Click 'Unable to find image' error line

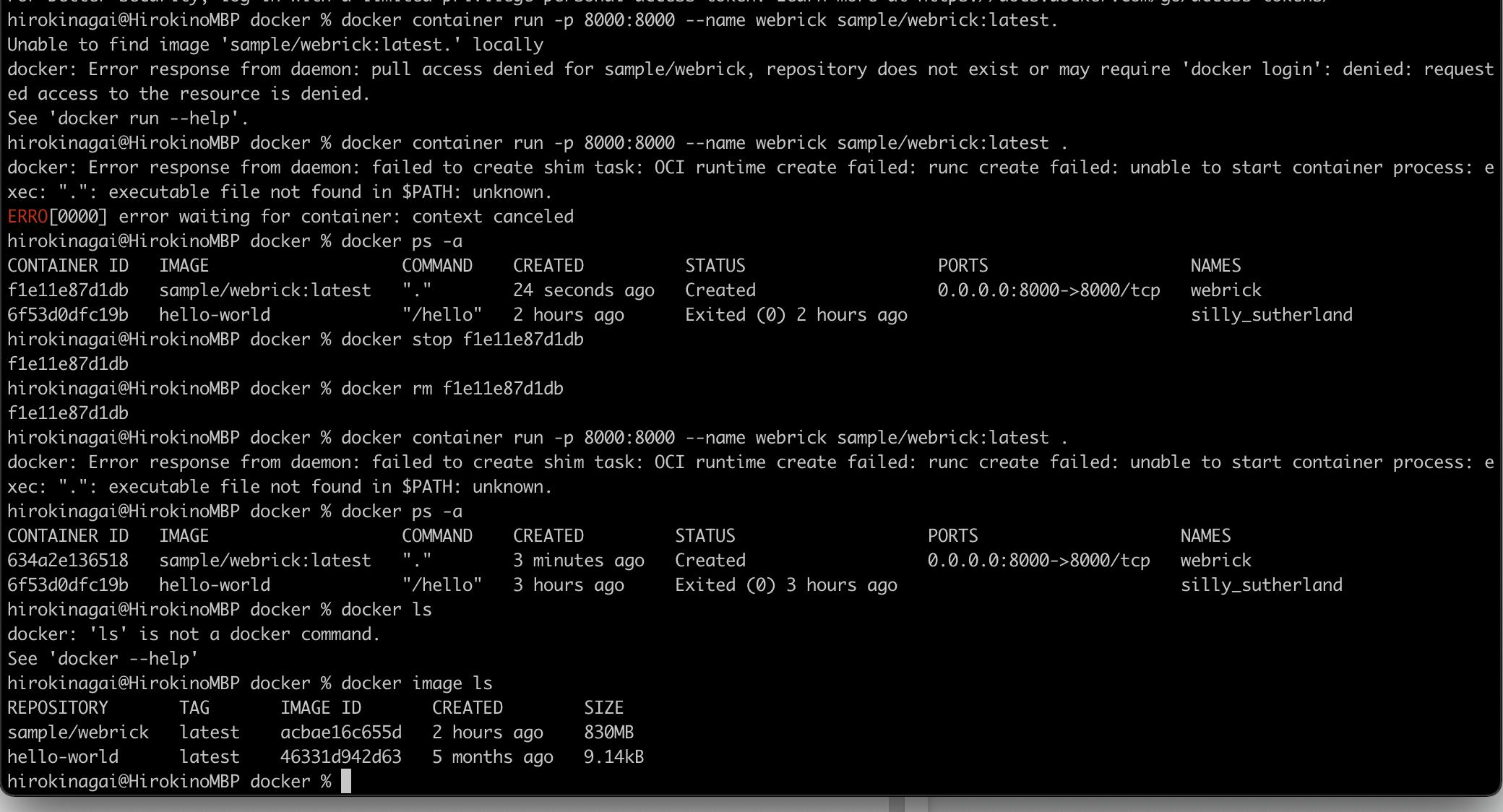coord(275,45)
